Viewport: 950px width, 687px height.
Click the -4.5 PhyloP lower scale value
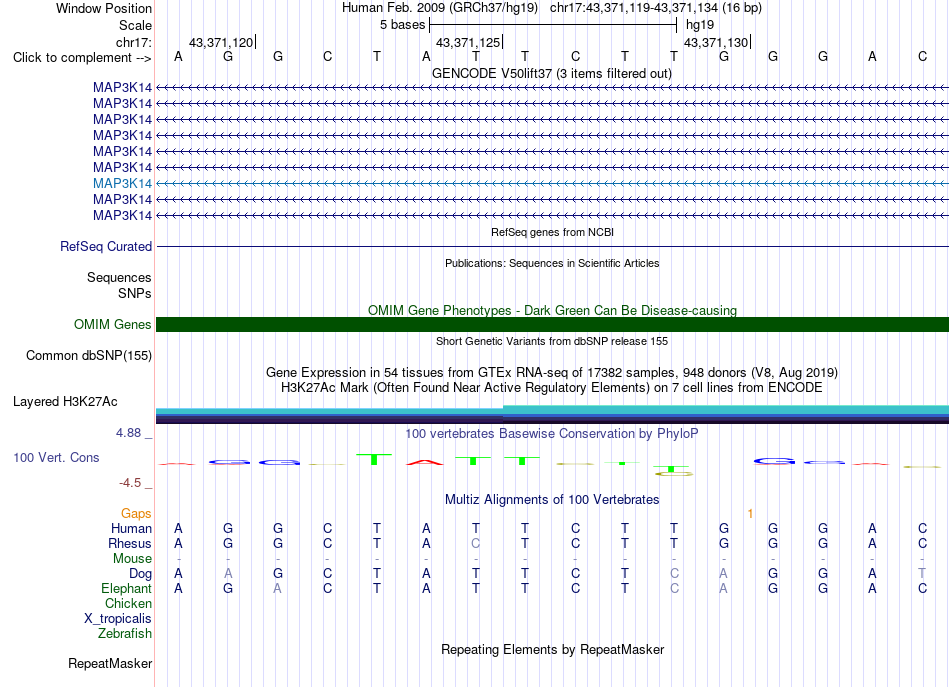130,483
